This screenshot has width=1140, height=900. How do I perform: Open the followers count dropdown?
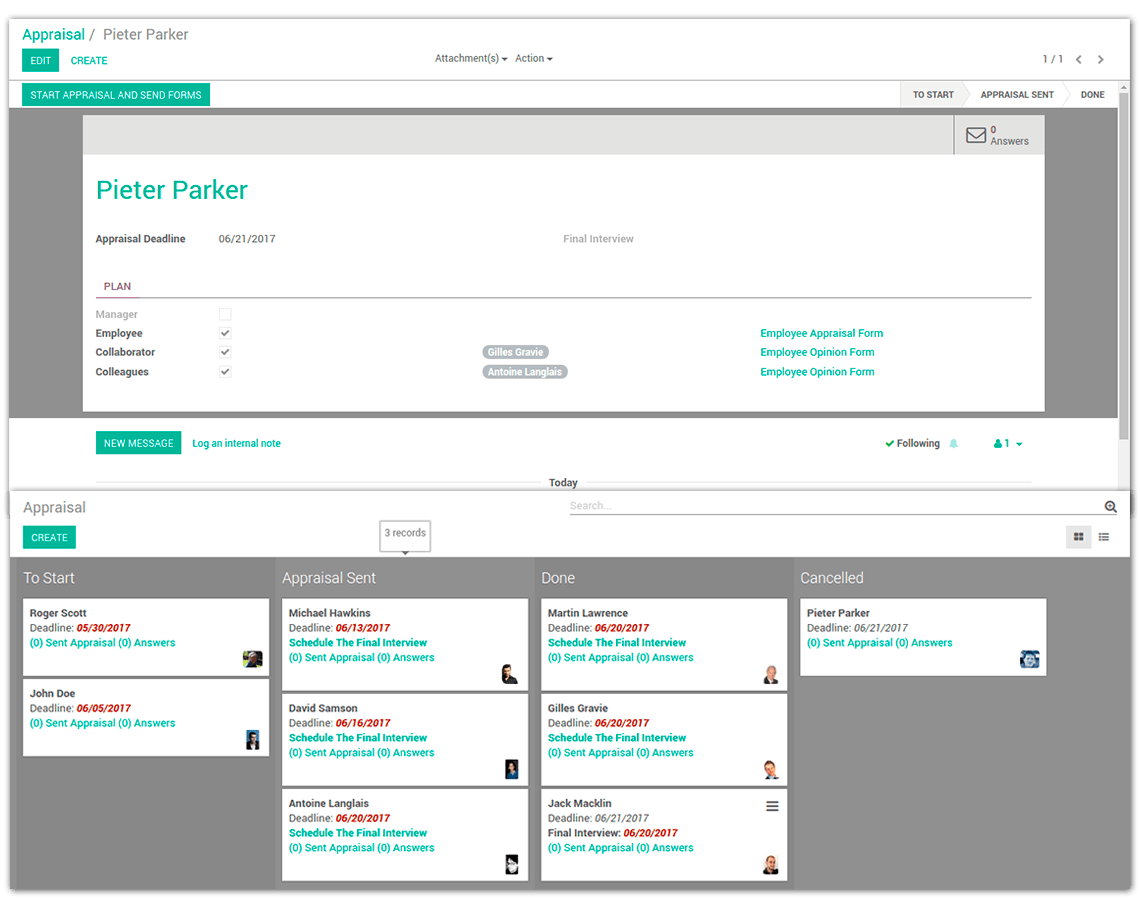1008,444
